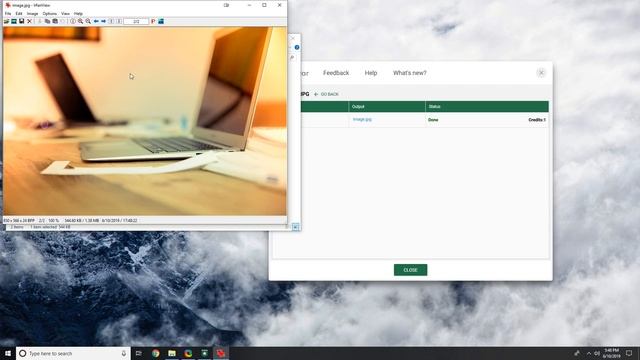Click the Cut scissors icon in IrfanView toolbar
Image resolution: width=640 pixels, height=360 pixels.
tap(40, 21)
